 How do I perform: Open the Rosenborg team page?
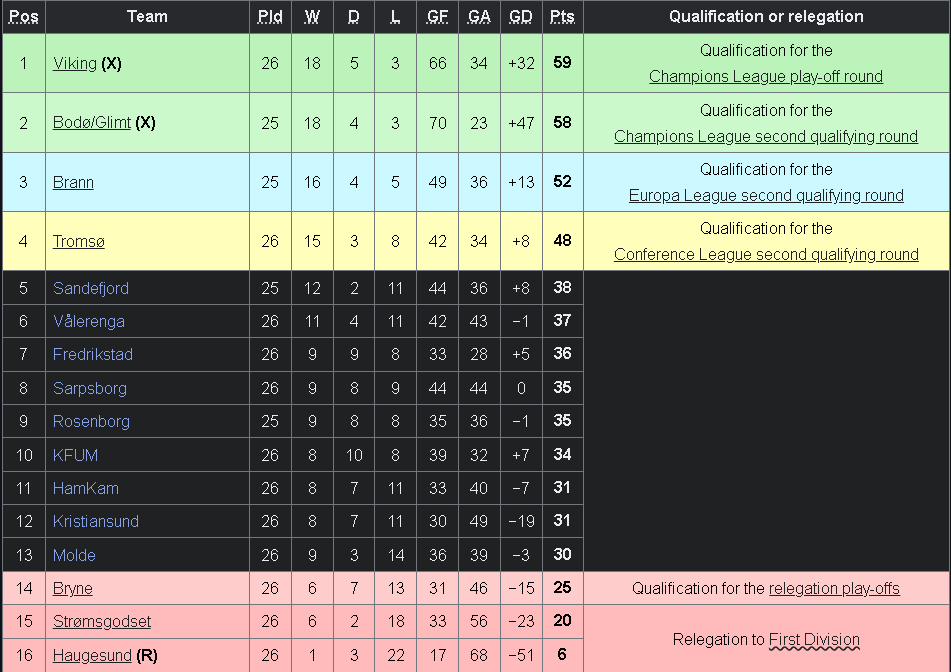pos(91,421)
